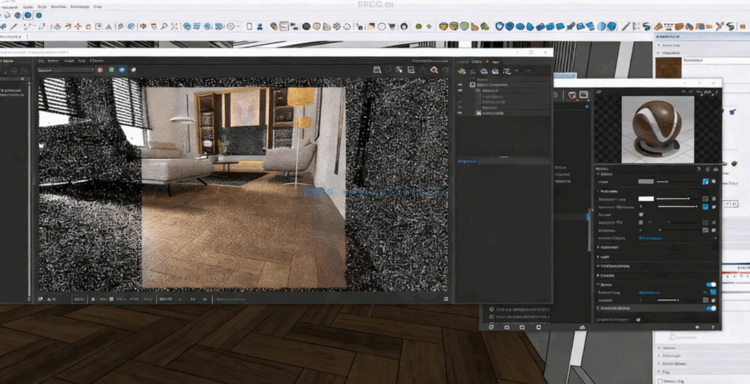Click the brown wood material thumbnail in SketchUp tray
The width and height of the screenshot is (750, 384).
668,67
